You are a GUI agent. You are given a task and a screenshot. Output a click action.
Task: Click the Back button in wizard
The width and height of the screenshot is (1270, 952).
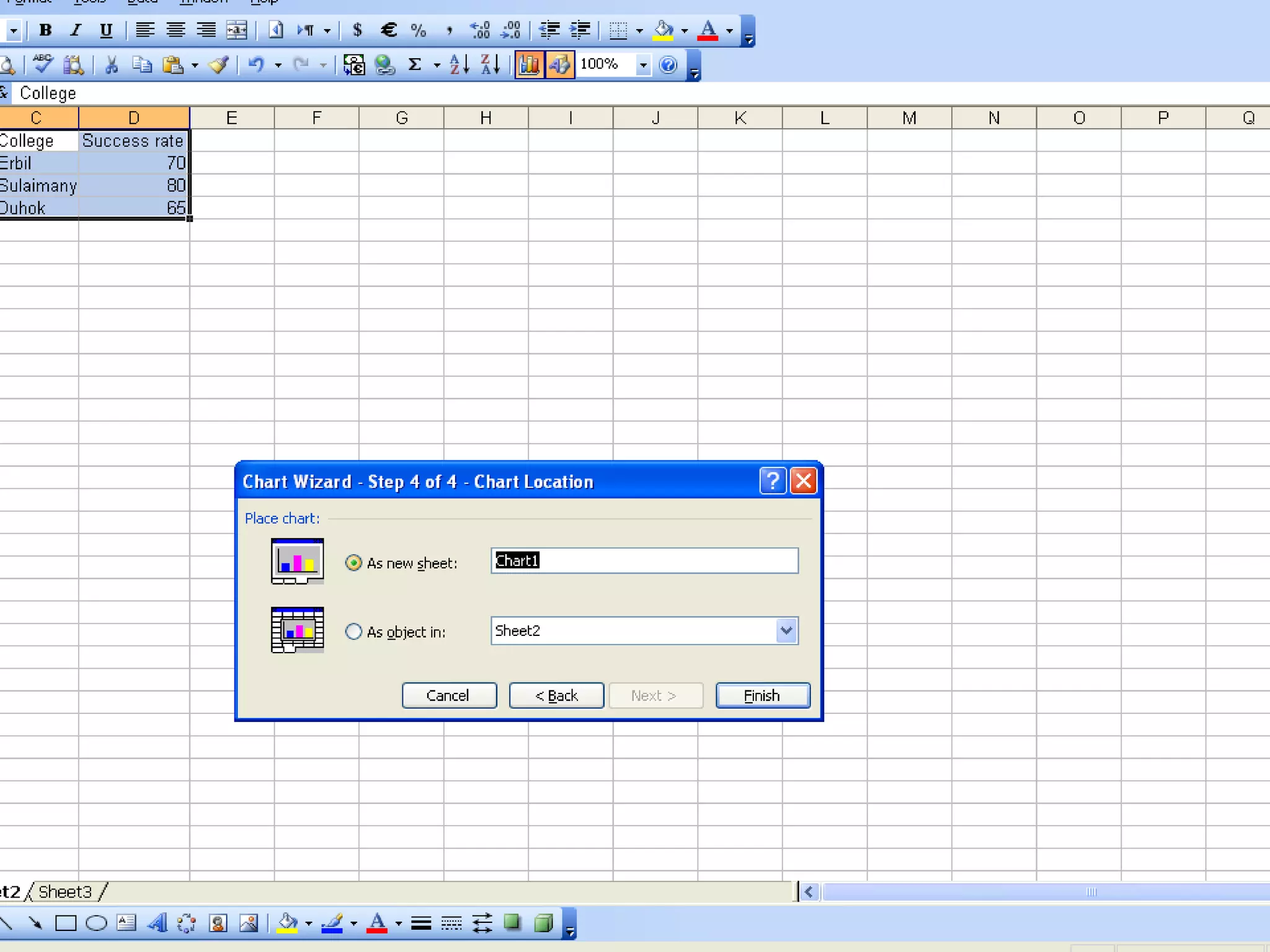point(556,695)
